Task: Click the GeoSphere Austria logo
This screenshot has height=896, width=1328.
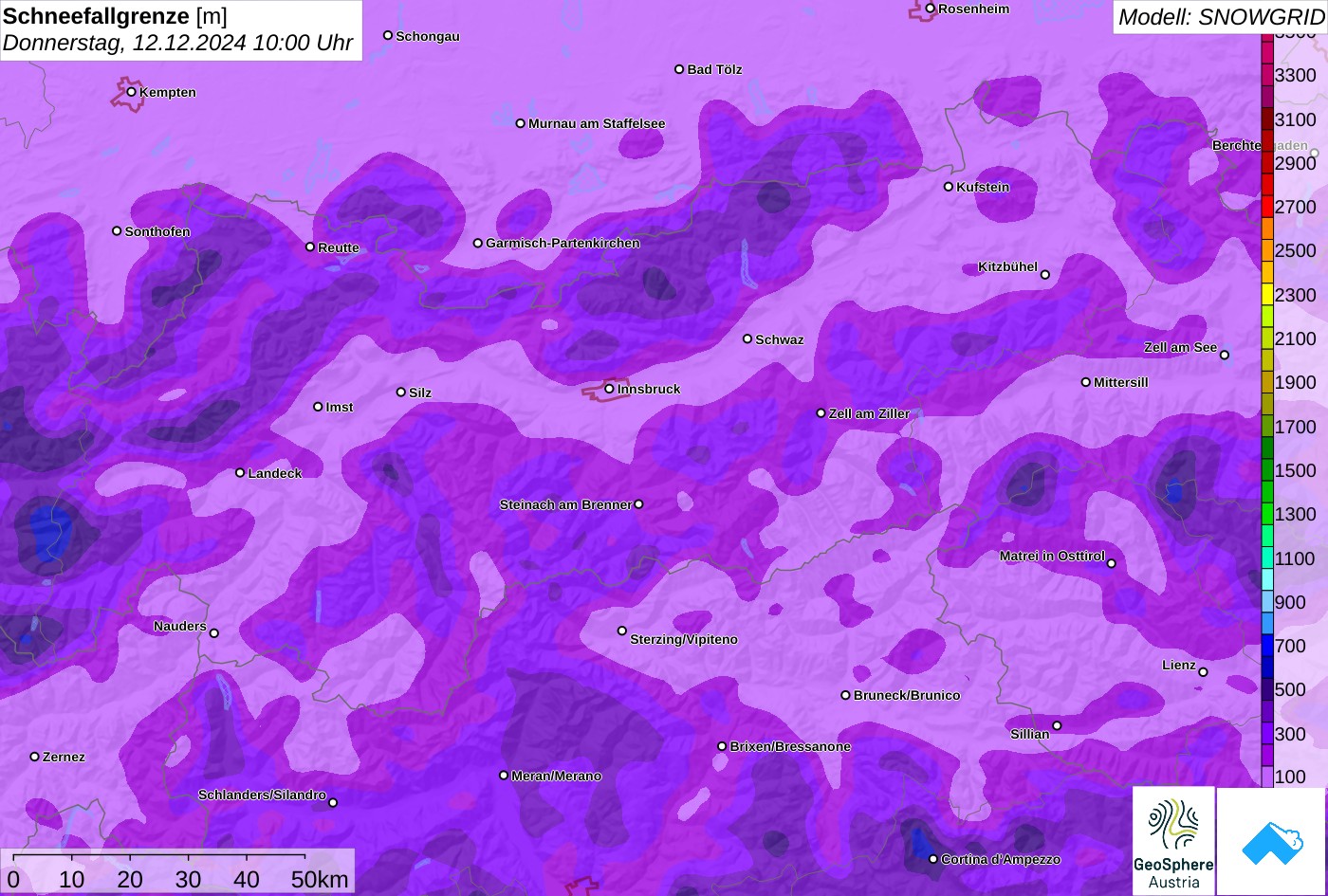Action: [1173, 840]
